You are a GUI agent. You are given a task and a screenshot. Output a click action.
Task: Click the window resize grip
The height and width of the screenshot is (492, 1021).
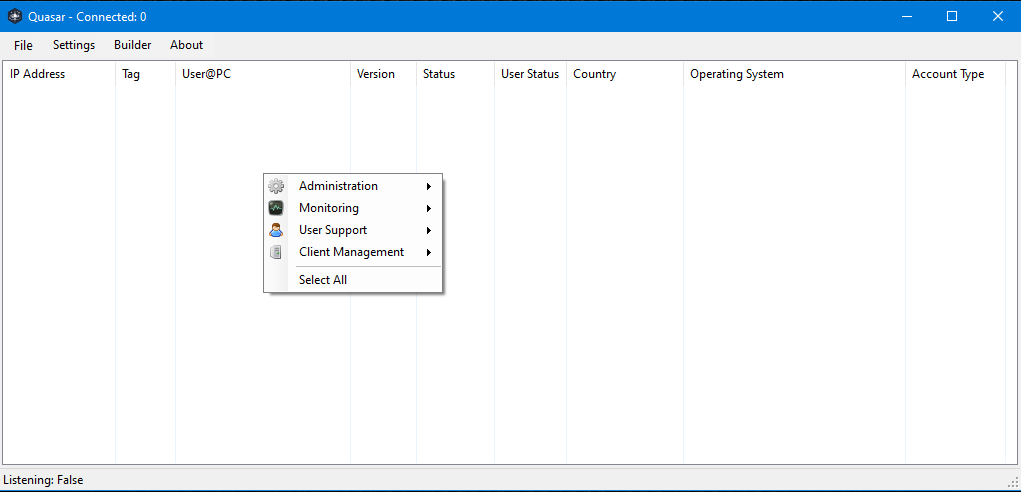point(1013,482)
